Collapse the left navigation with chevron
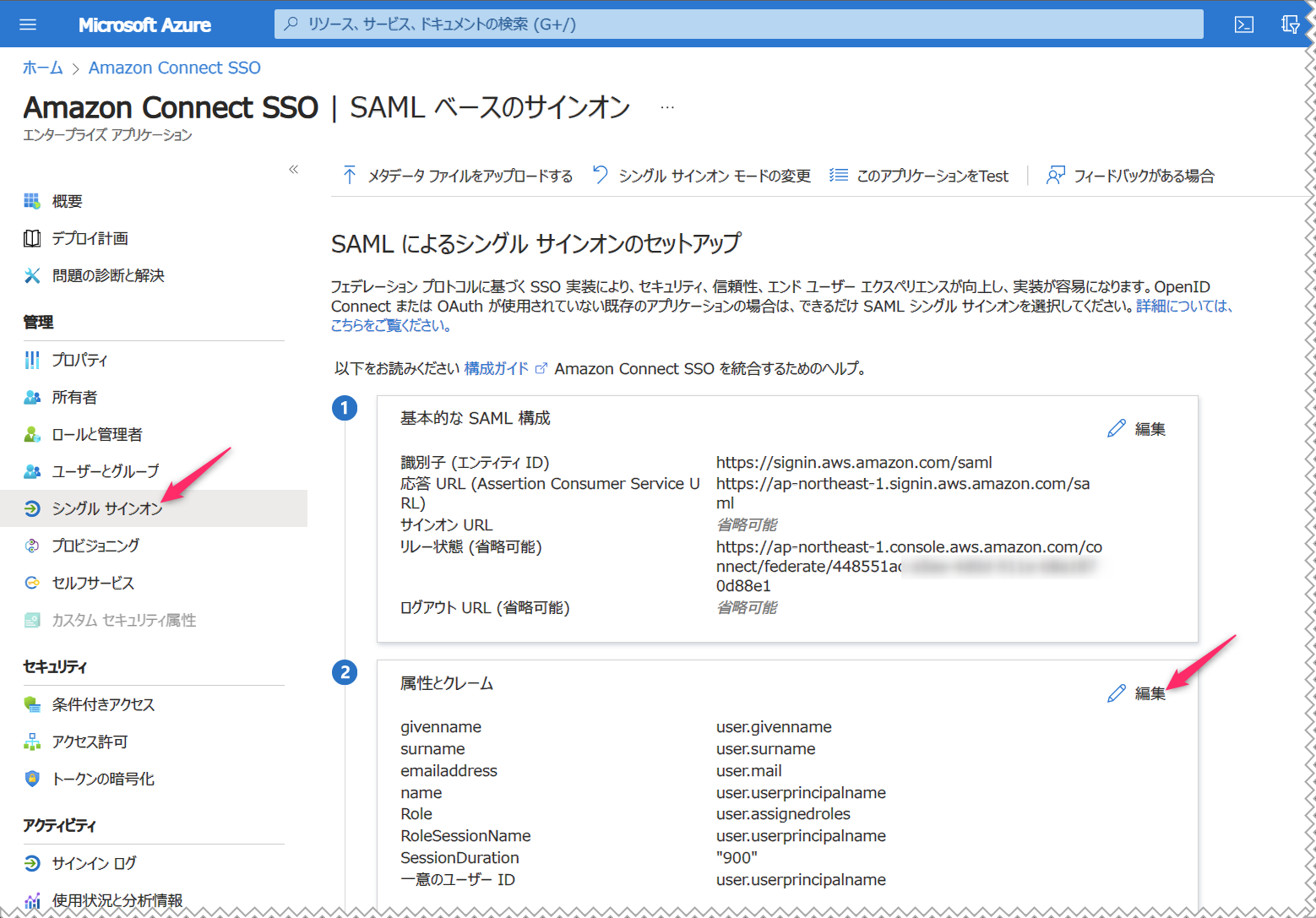 [x=293, y=169]
